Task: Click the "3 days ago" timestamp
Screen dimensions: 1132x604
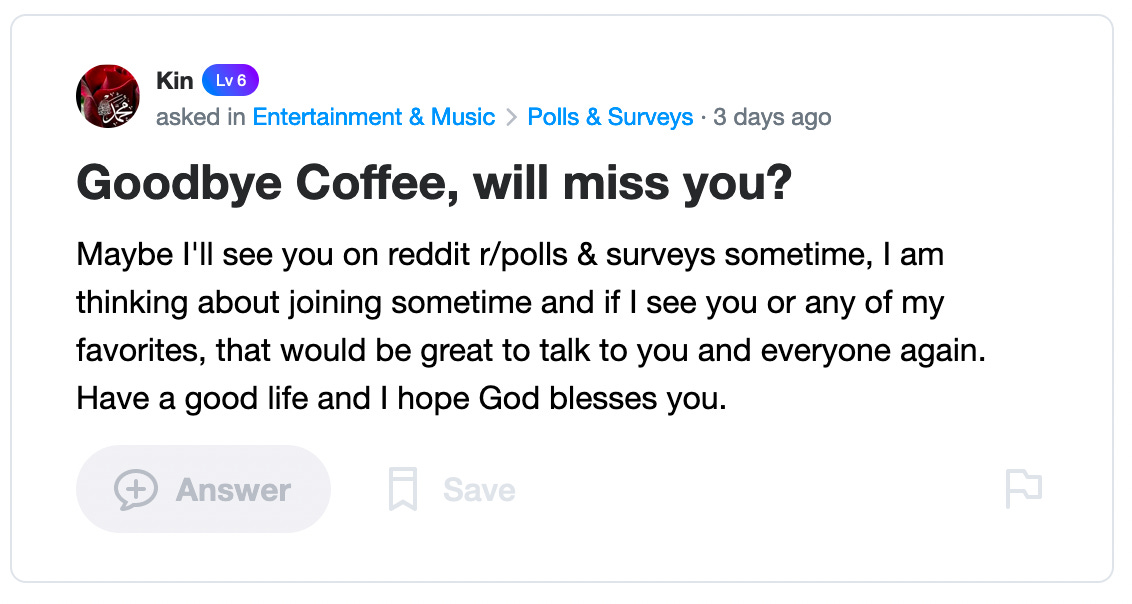Action: point(772,117)
